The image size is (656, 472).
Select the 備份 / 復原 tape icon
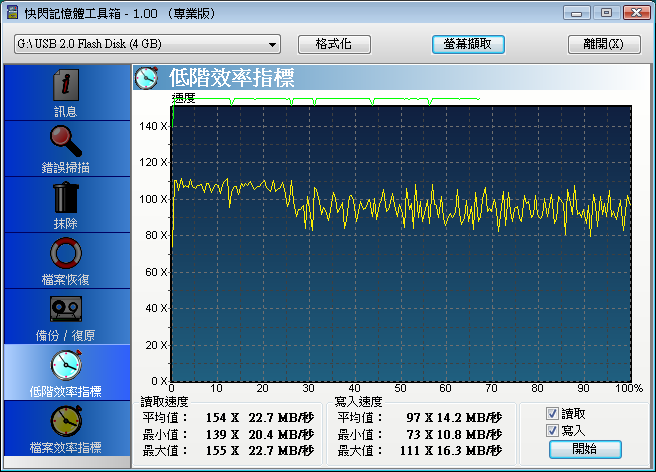[66, 308]
